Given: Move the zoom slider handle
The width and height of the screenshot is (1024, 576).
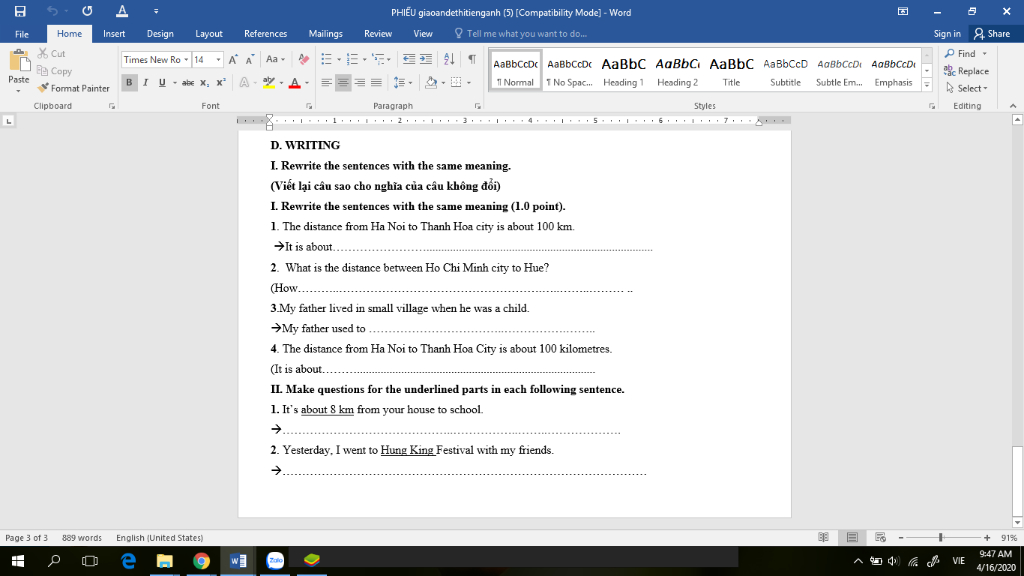Looking at the screenshot, I should click(940, 537).
